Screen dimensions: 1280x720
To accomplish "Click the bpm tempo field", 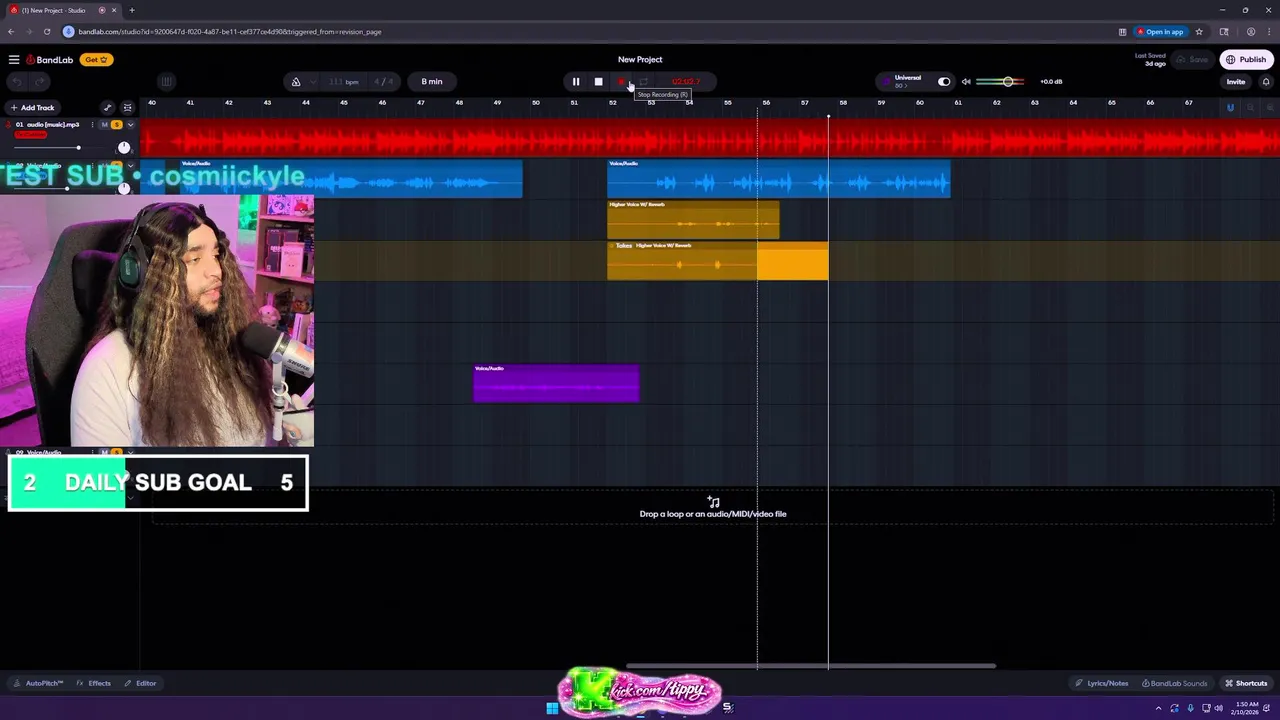I will [x=343, y=82].
